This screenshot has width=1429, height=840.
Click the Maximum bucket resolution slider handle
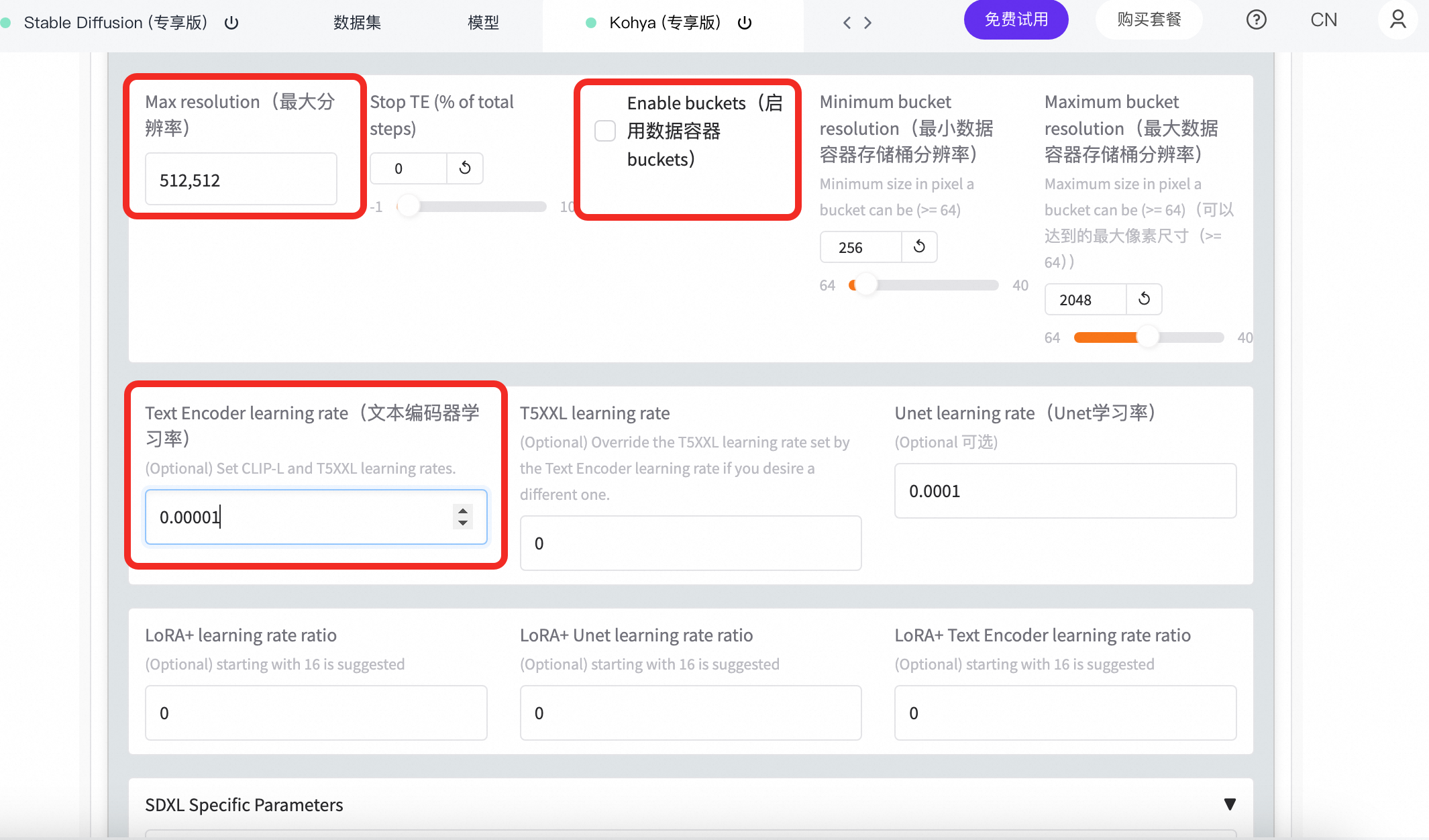[x=1148, y=337]
